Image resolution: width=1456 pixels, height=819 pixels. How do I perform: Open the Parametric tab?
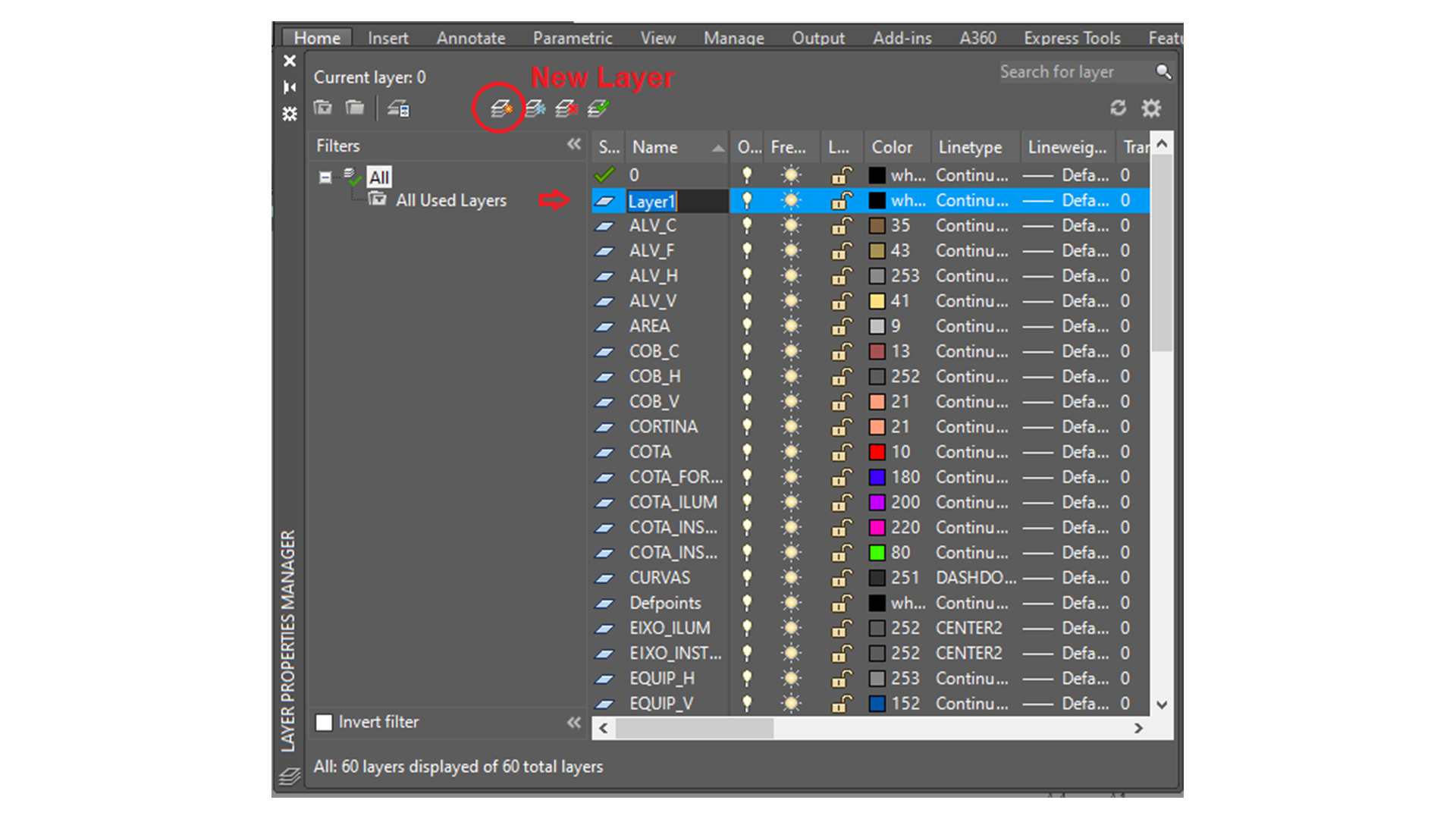pyautogui.click(x=572, y=38)
